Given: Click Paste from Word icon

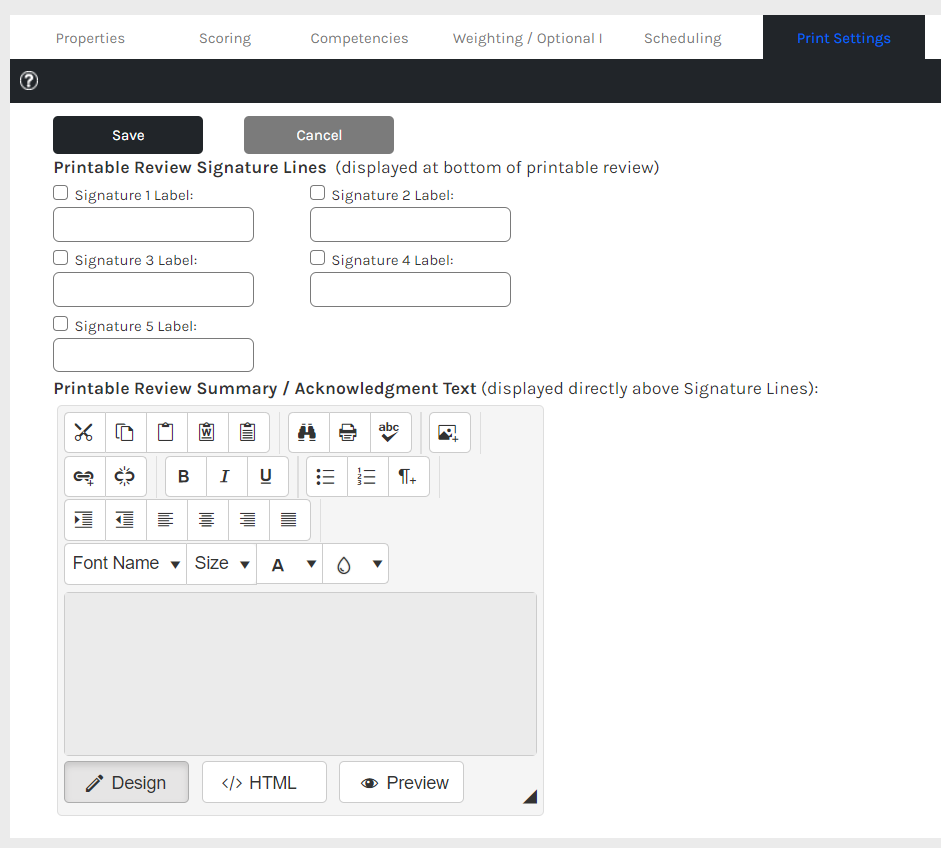Looking at the screenshot, I should (207, 432).
